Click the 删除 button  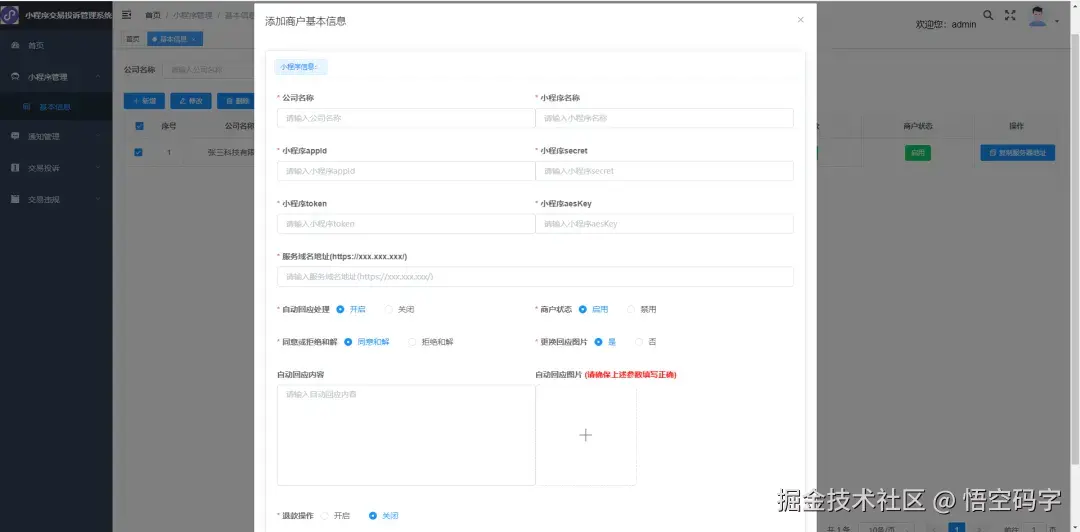coord(236,101)
